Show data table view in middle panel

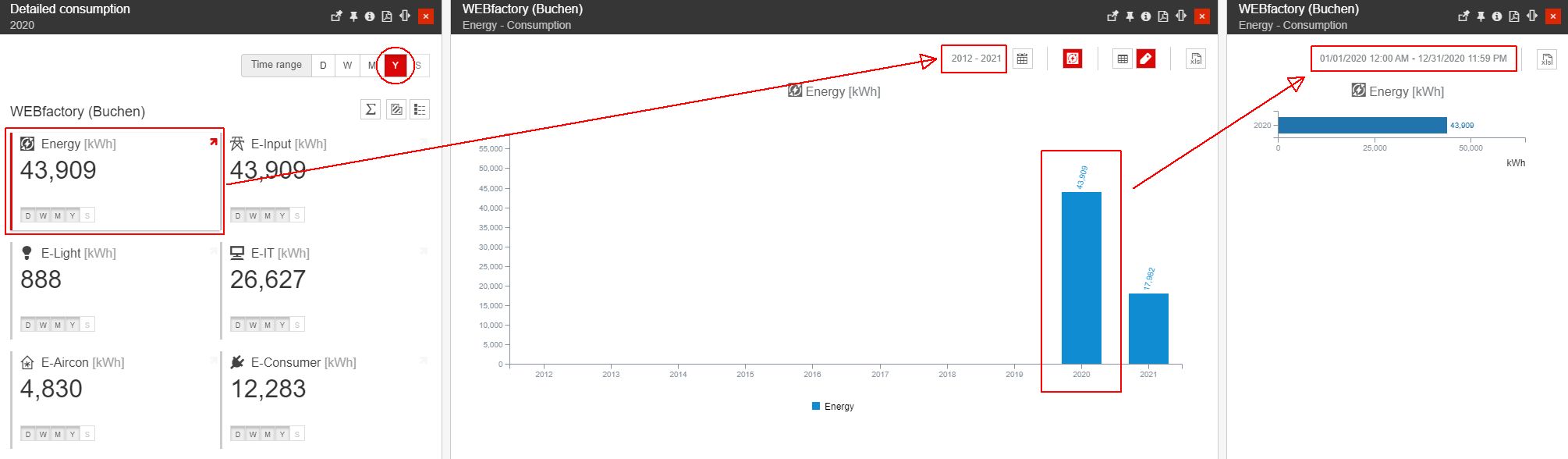(x=1122, y=59)
